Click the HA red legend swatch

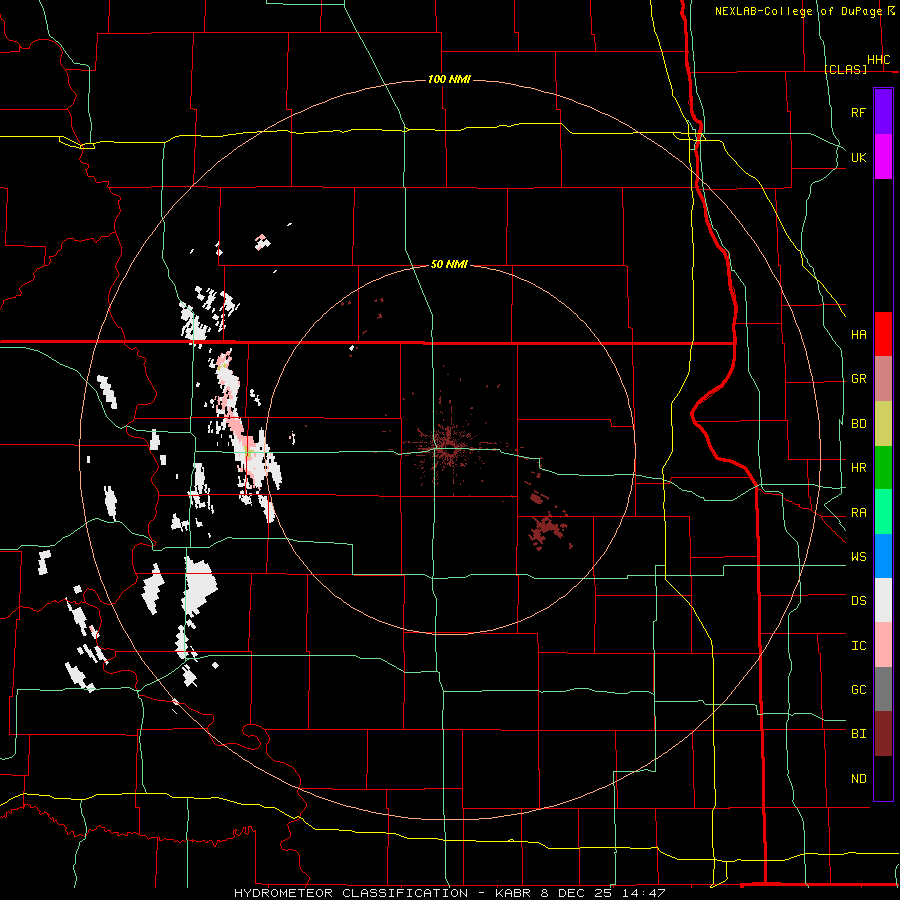(883, 334)
